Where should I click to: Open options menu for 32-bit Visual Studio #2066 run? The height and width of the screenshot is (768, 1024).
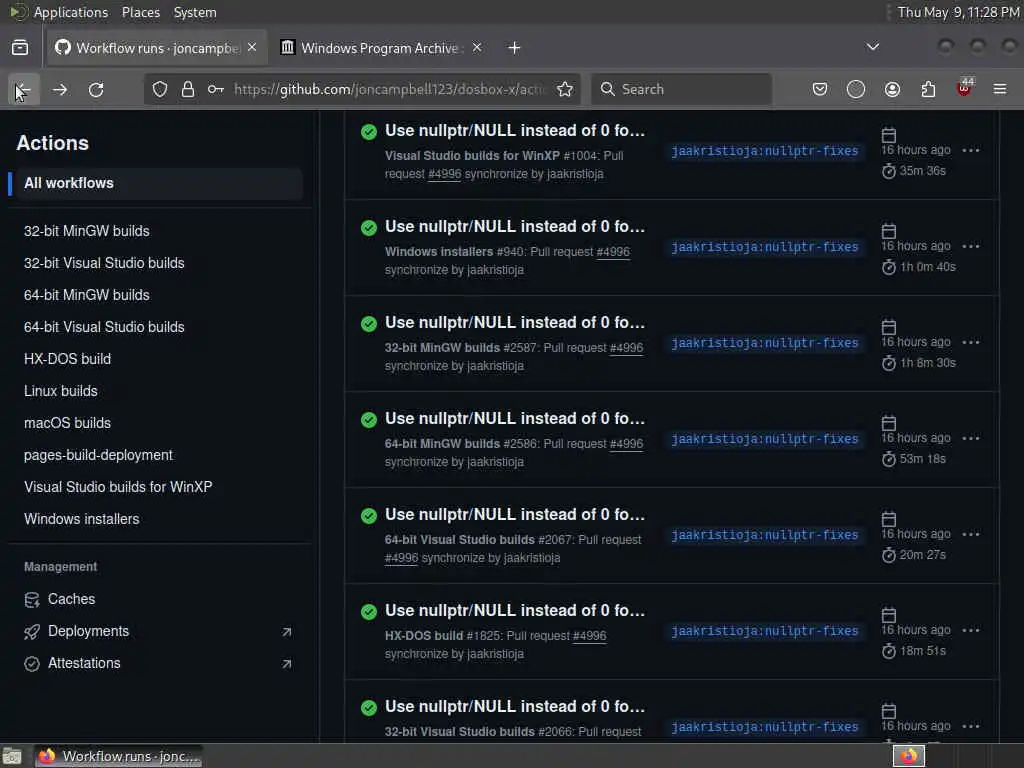[971, 726]
